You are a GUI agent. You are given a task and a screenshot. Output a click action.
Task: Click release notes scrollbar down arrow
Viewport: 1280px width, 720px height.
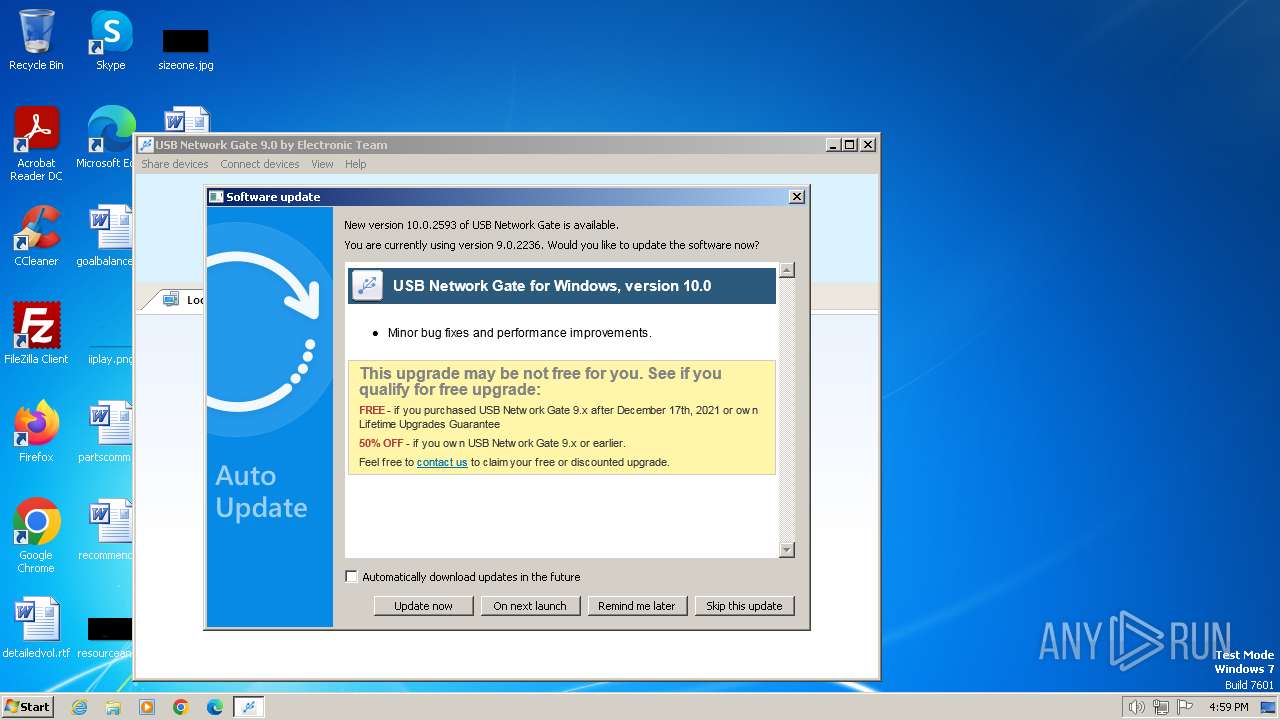point(787,549)
